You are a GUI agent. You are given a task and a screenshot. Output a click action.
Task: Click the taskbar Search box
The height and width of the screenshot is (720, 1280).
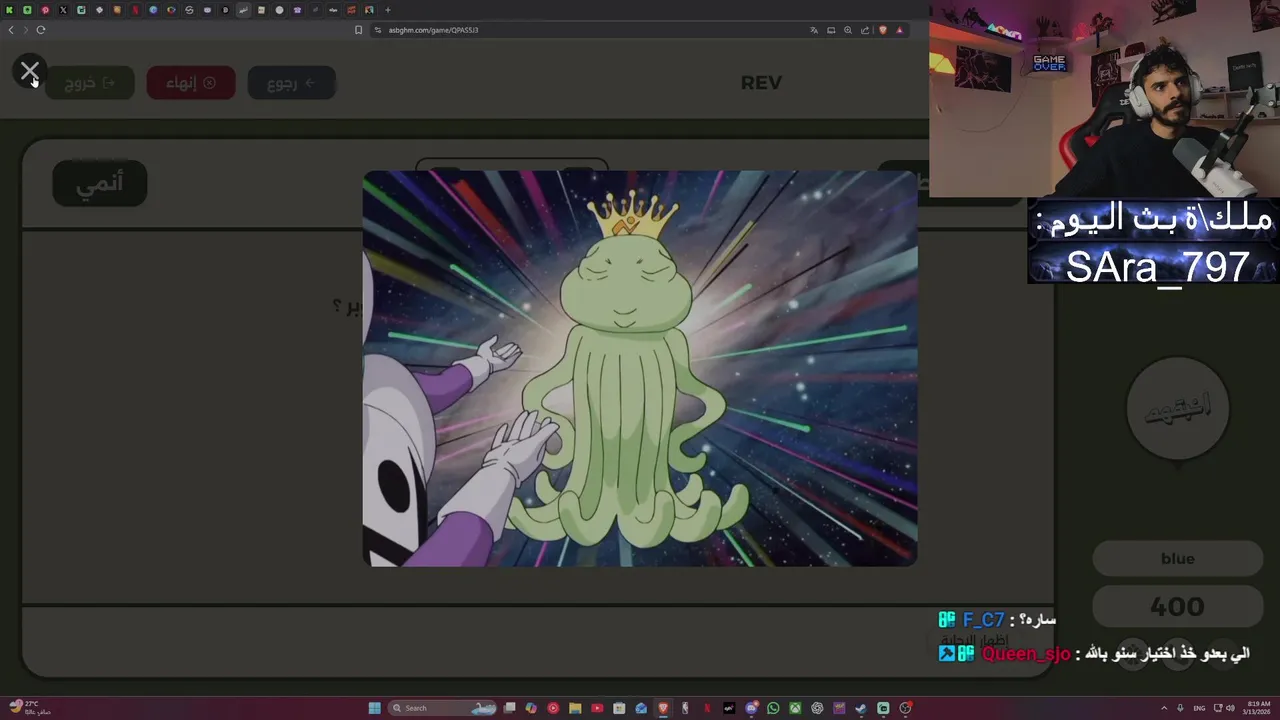coord(443,708)
